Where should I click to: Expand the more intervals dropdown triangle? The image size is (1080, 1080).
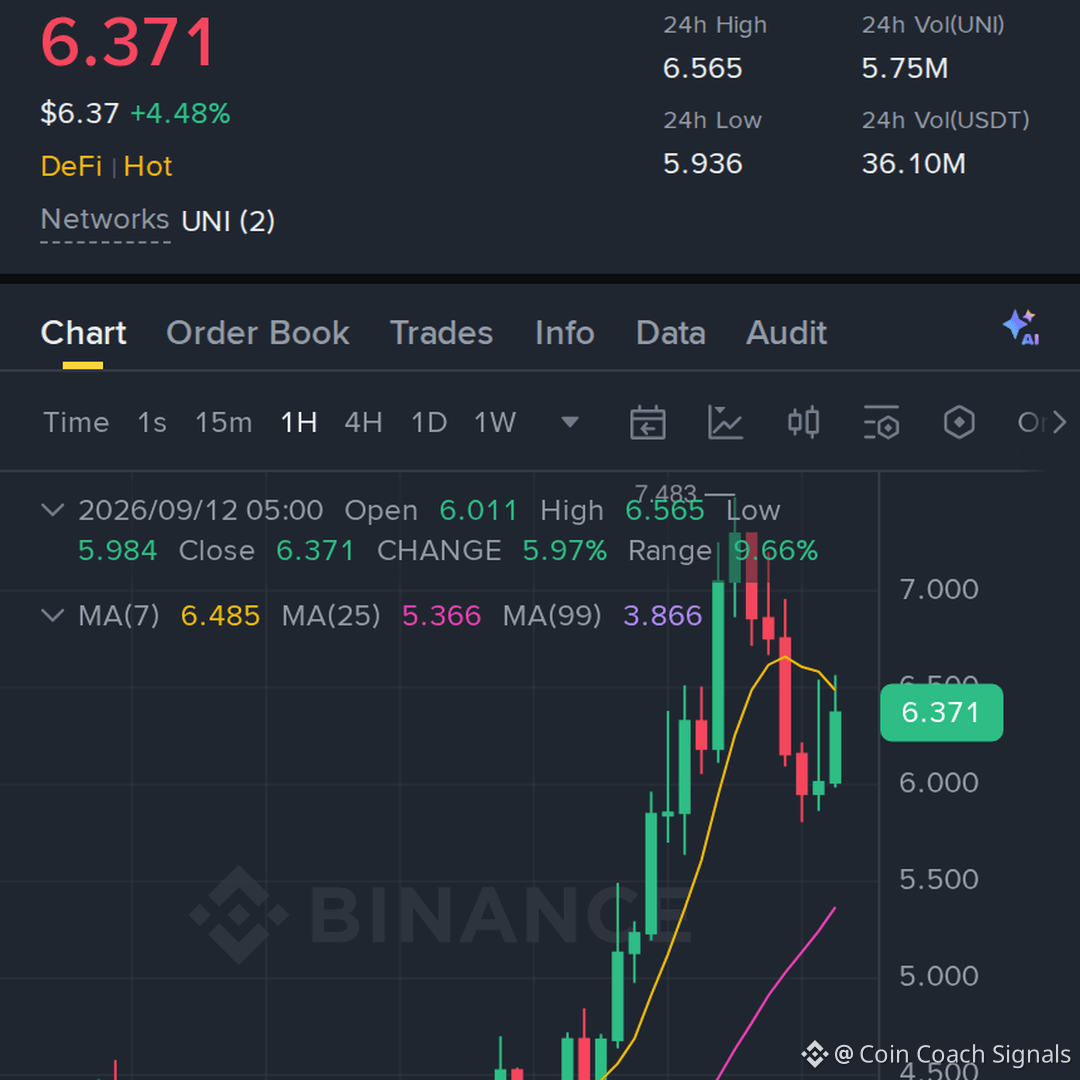coord(570,422)
